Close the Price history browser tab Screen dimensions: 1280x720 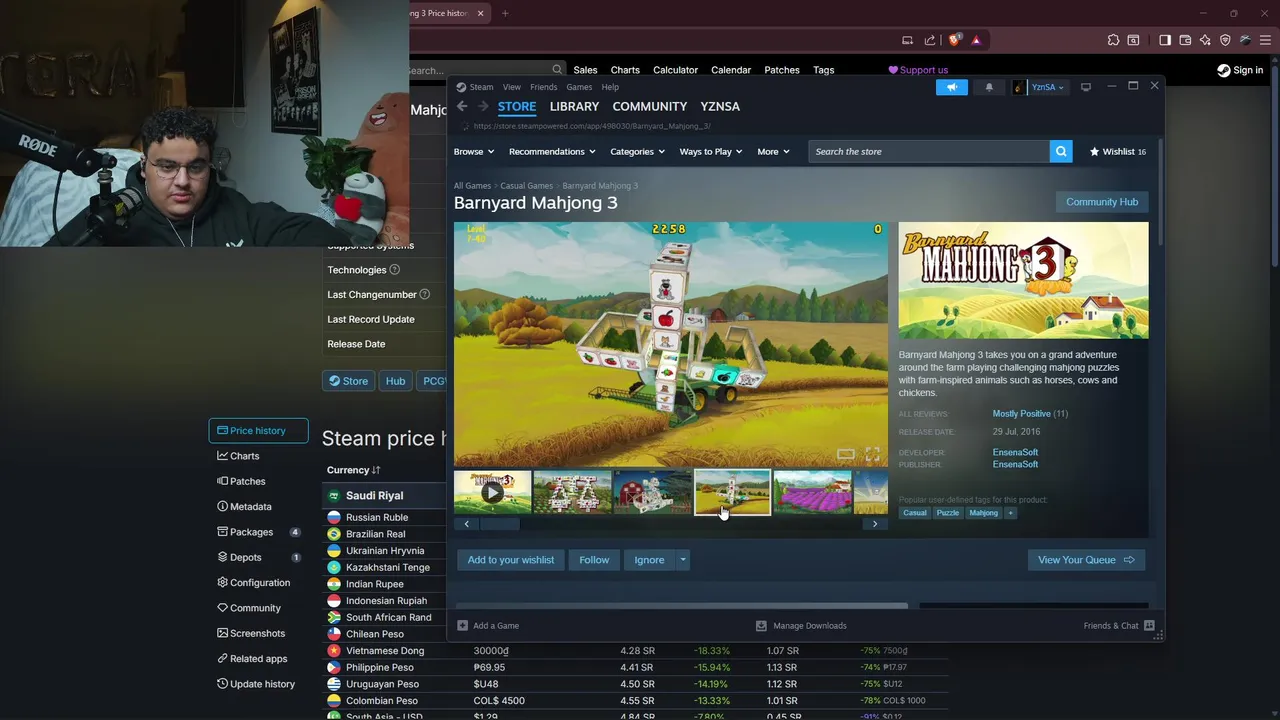point(481,13)
